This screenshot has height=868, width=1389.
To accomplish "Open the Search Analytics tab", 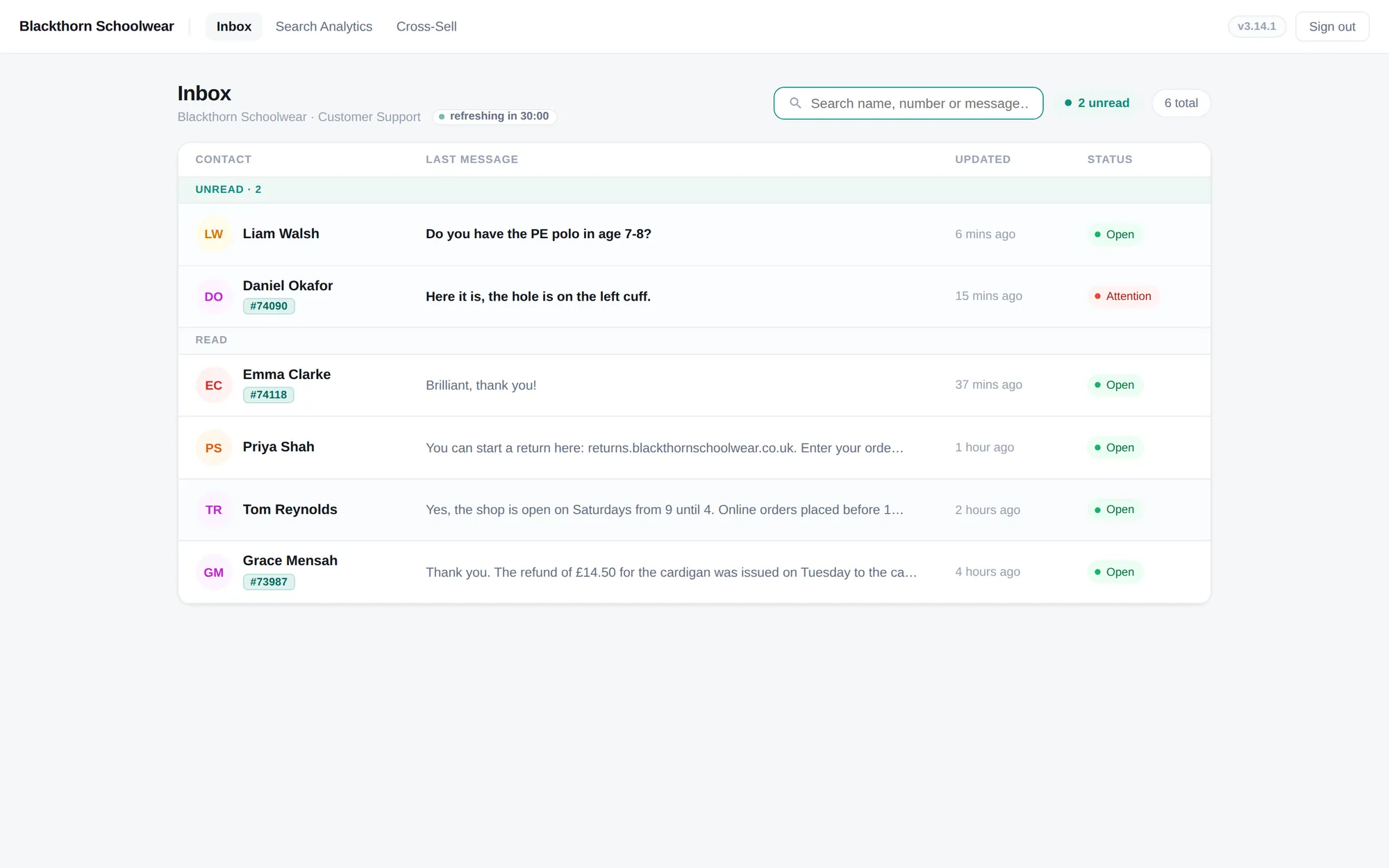I will 324,26.
